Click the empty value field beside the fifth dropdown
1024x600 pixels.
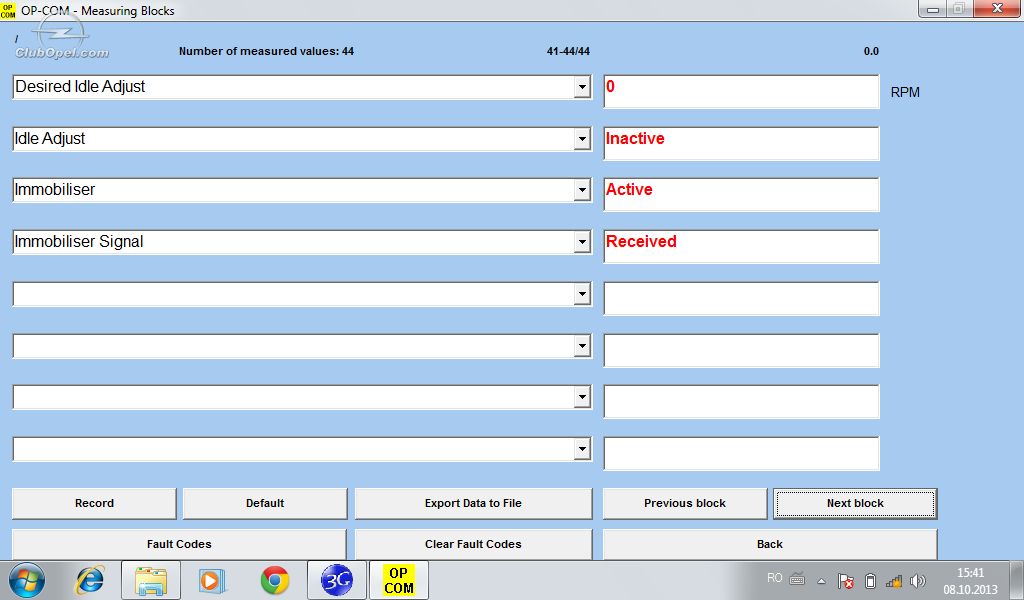click(x=741, y=298)
